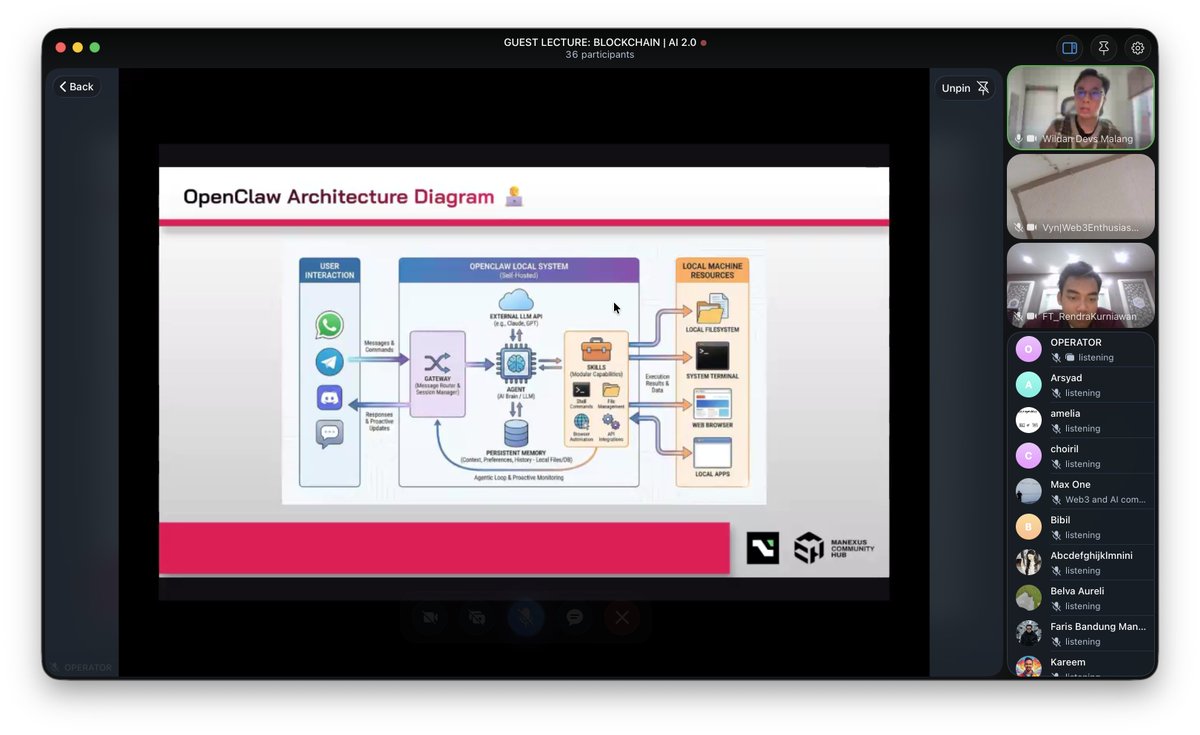Image resolution: width=1200 pixels, height=735 pixels.
Task: Open the chat bubble in call controls
Action: click(x=574, y=618)
